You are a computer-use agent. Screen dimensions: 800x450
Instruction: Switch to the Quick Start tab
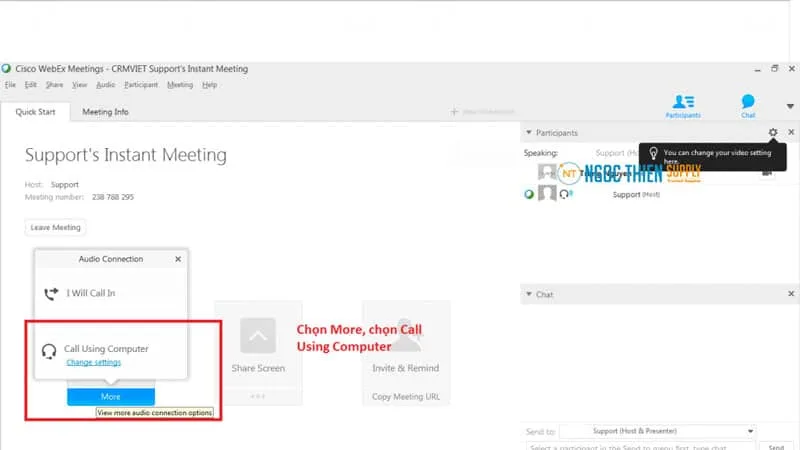(35, 112)
